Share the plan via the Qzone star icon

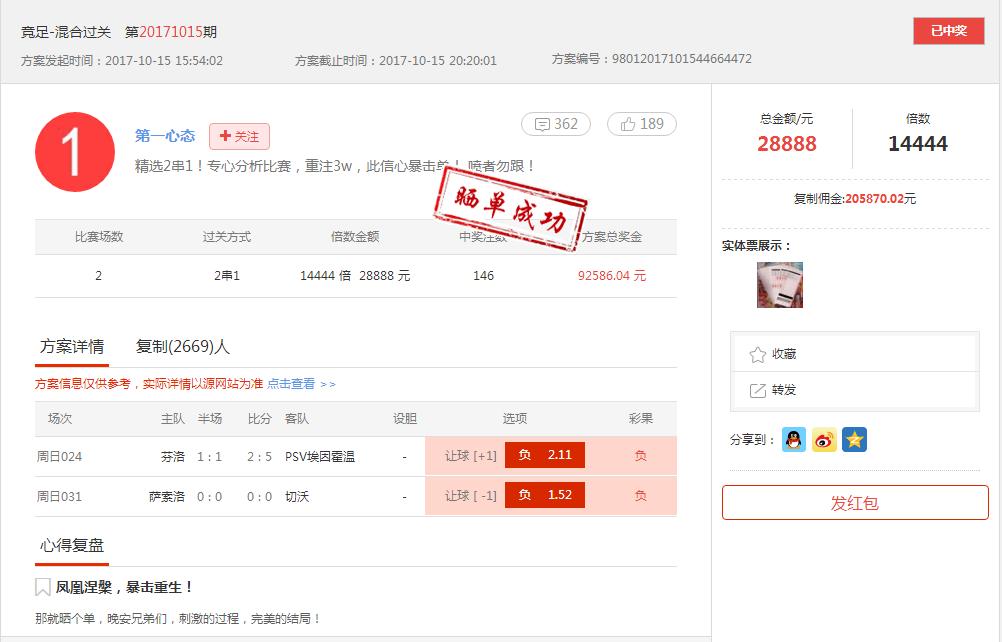point(853,438)
